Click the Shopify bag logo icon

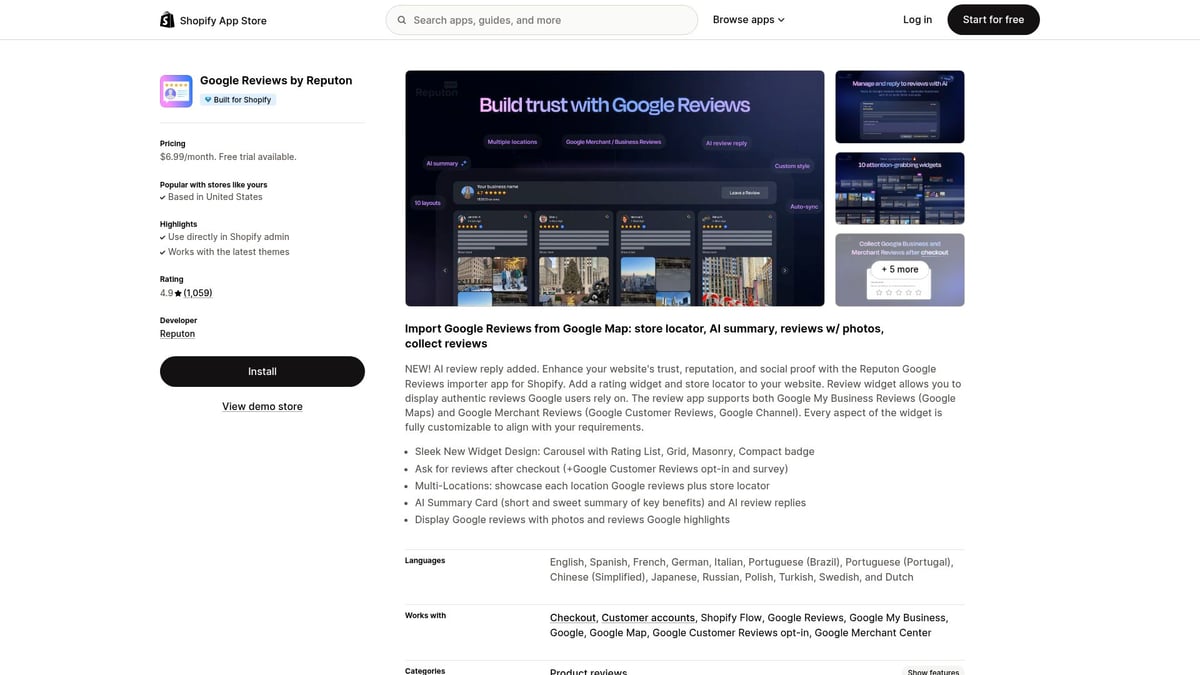coord(167,19)
